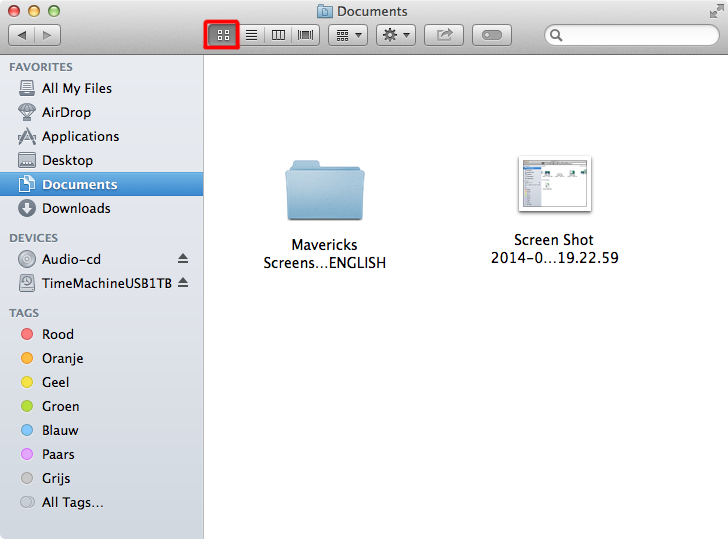Open Desktop in the sidebar
This screenshot has height=539, width=728.
click(101, 160)
